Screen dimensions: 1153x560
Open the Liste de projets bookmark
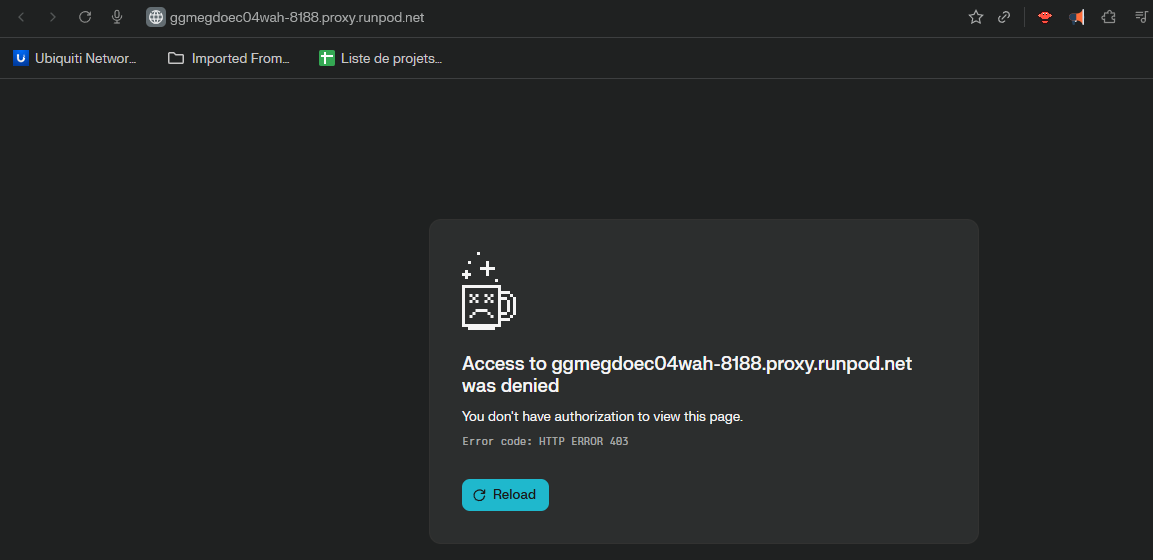pos(381,58)
